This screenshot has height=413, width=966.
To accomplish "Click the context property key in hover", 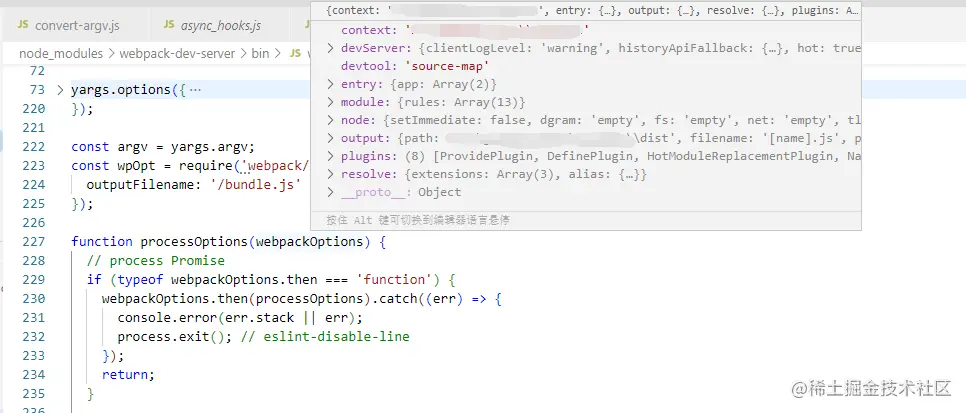I will pos(365,30).
